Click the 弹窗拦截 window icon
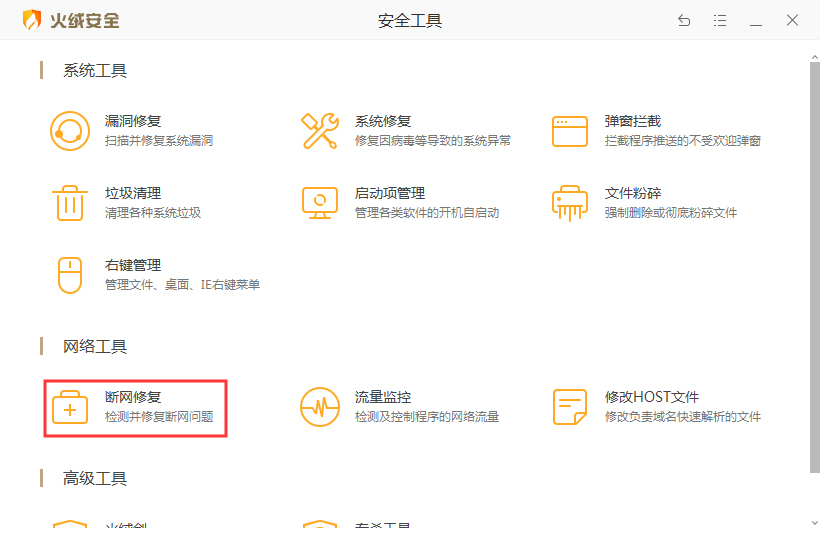820x540 pixels. [x=570, y=131]
